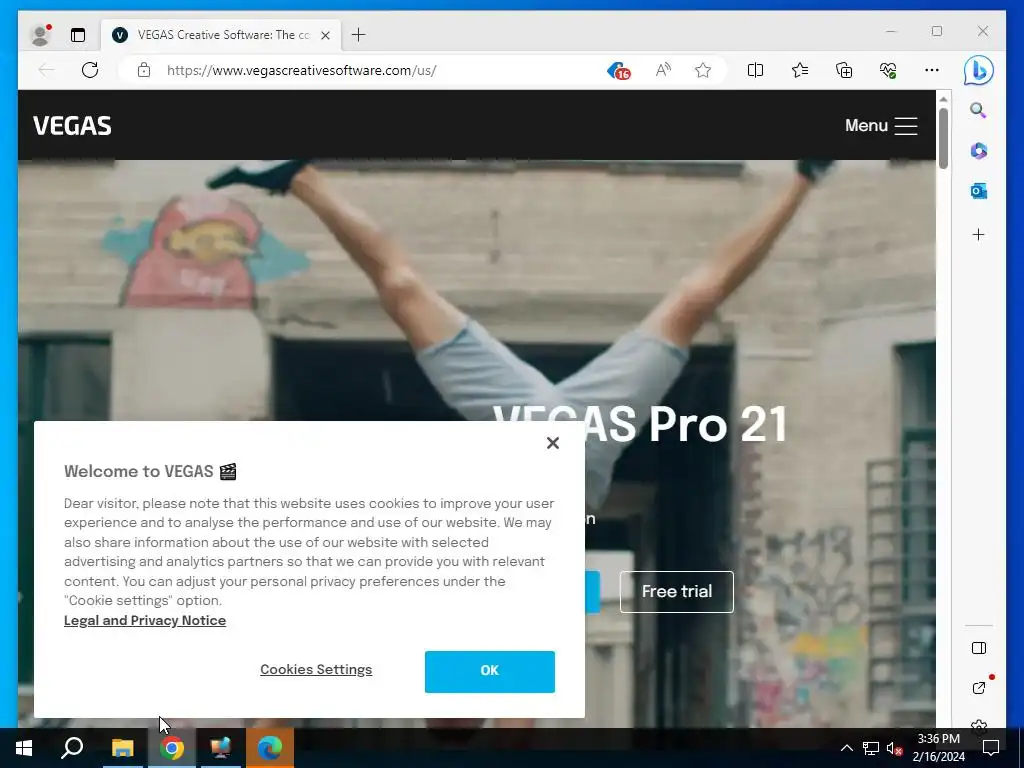Open Browser essentials heart icon
The height and width of the screenshot is (768, 1024).
[x=888, y=71]
